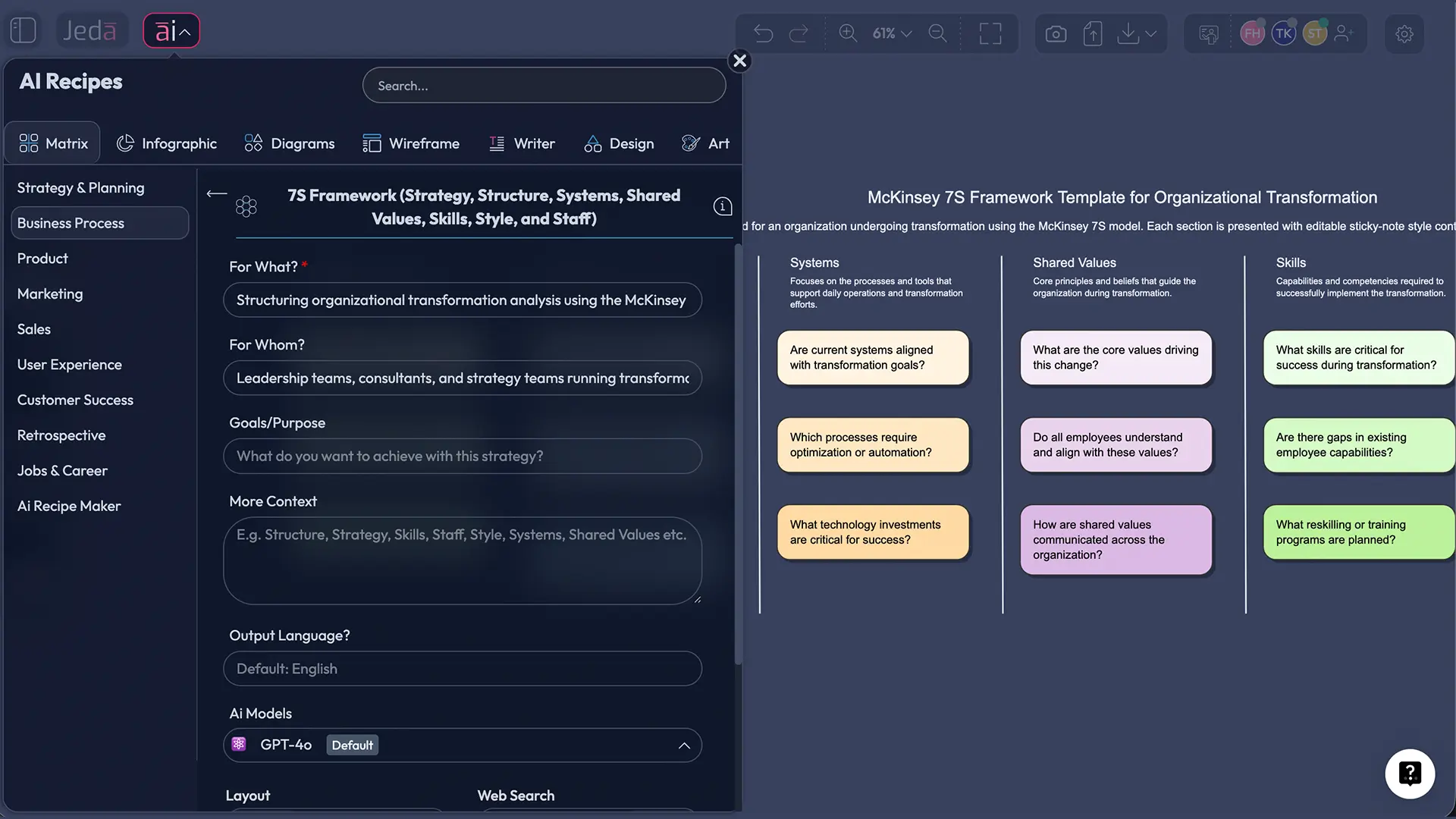Image resolution: width=1456 pixels, height=819 pixels.
Task: Open the help question mark bubble
Action: coord(1410,773)
